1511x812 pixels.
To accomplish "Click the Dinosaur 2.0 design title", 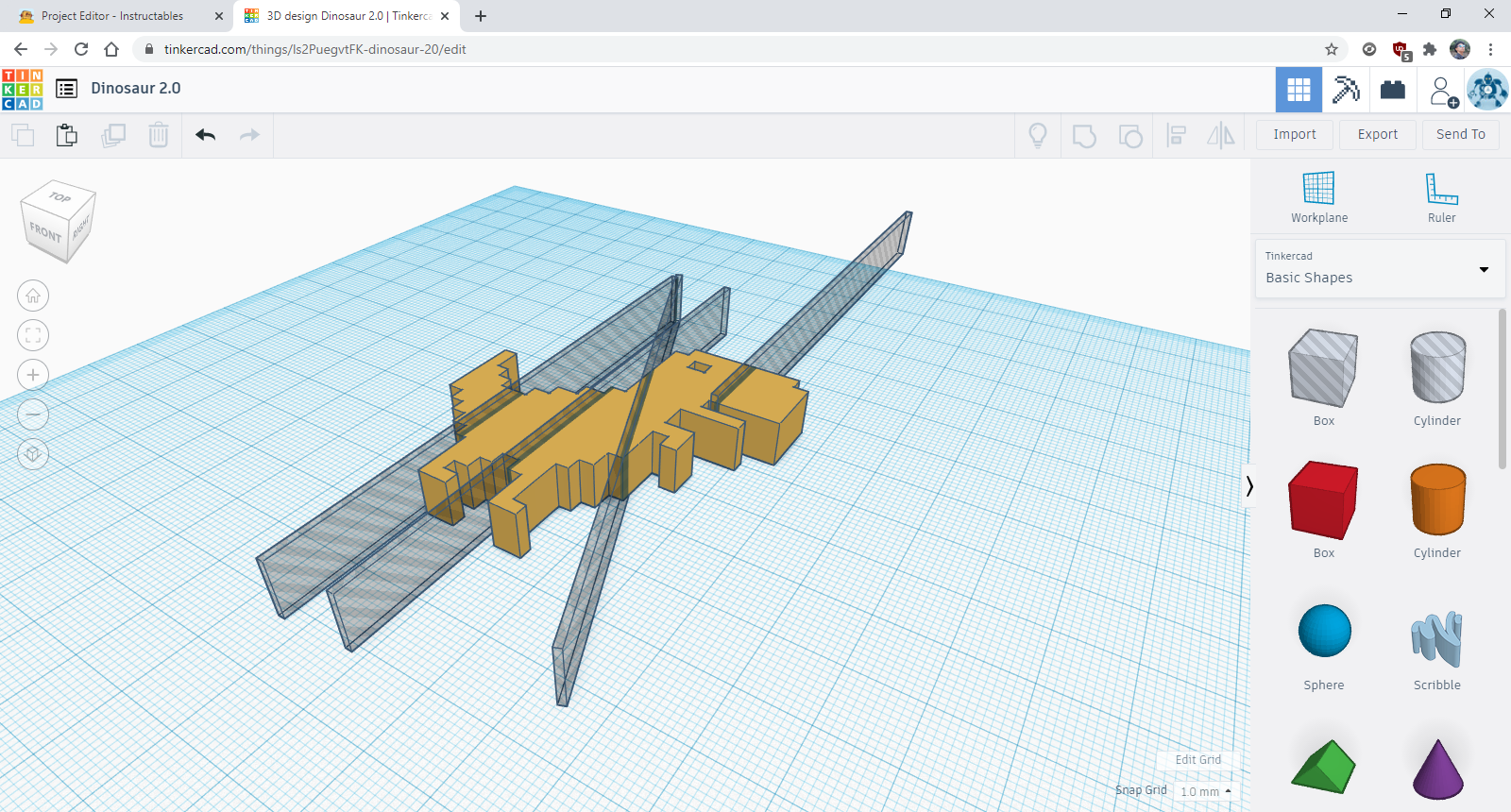I will click(136, 88).
